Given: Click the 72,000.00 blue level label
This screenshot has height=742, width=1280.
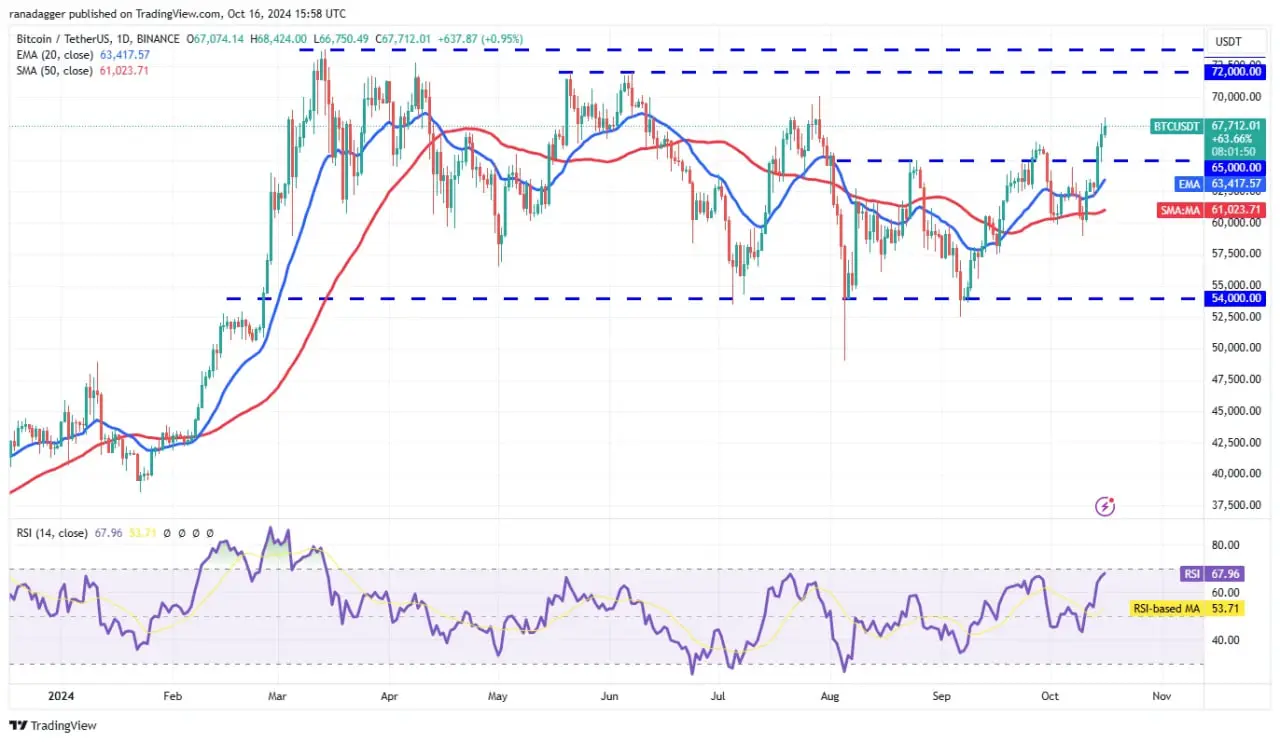Looking at the screenshot, I should [x=1238, y=72].
